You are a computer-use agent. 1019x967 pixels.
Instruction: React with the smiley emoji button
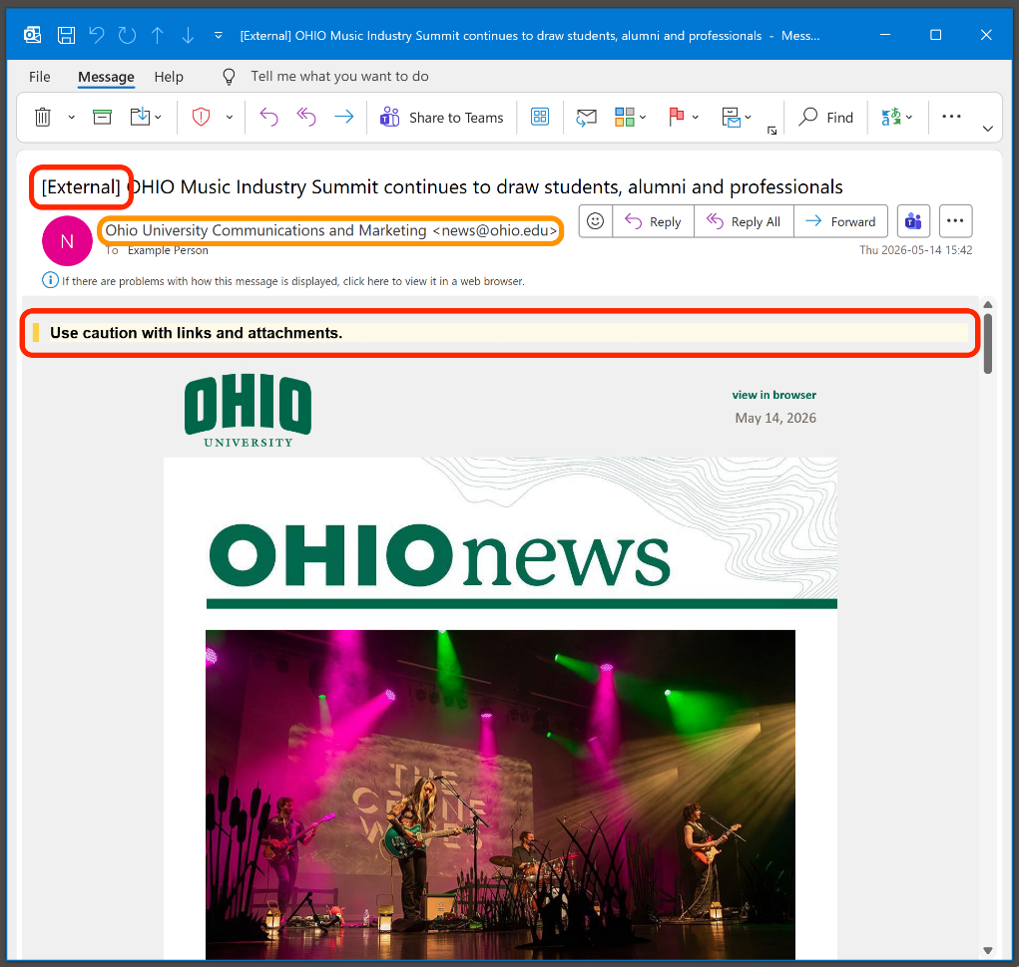[595, 222]
